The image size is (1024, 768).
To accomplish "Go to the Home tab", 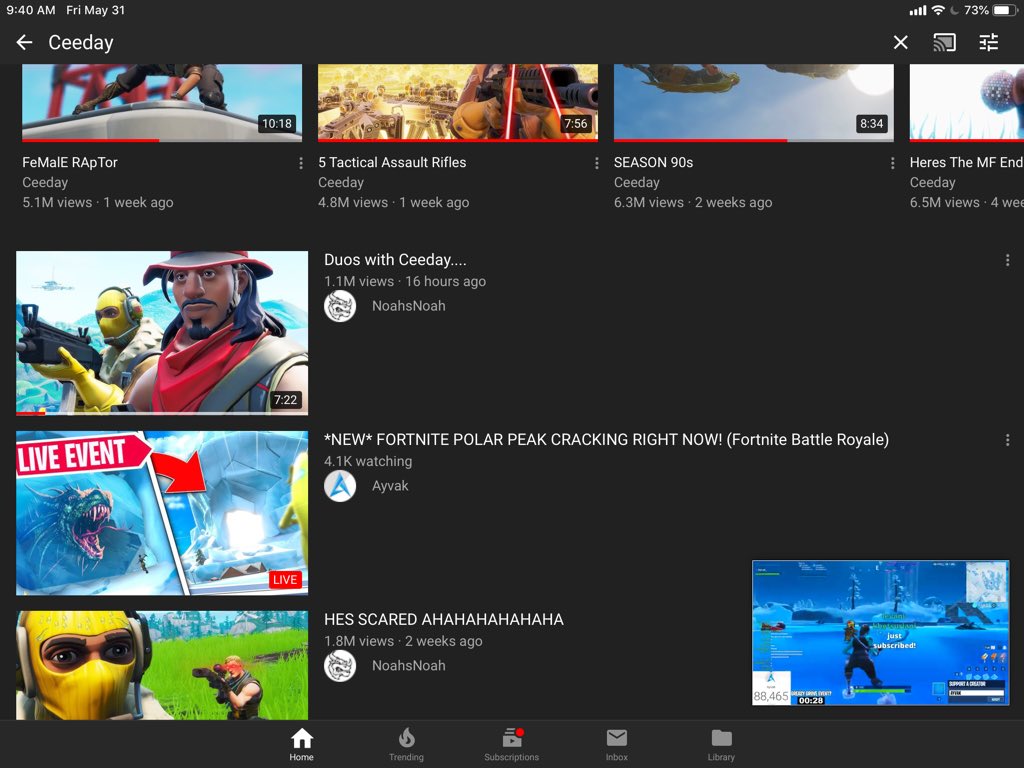I will [302, 744].
